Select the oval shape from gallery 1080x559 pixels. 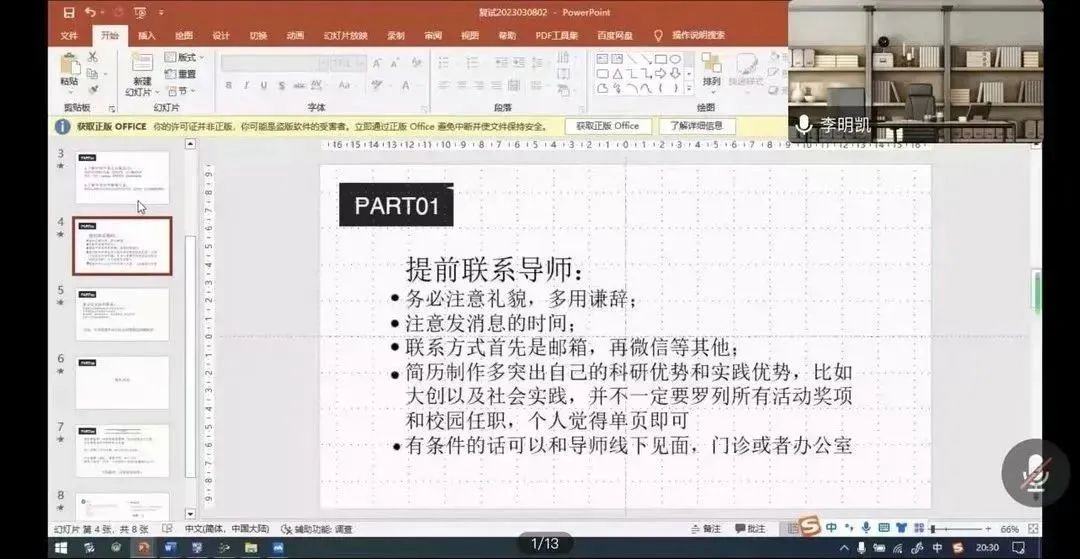coord(675,59)
